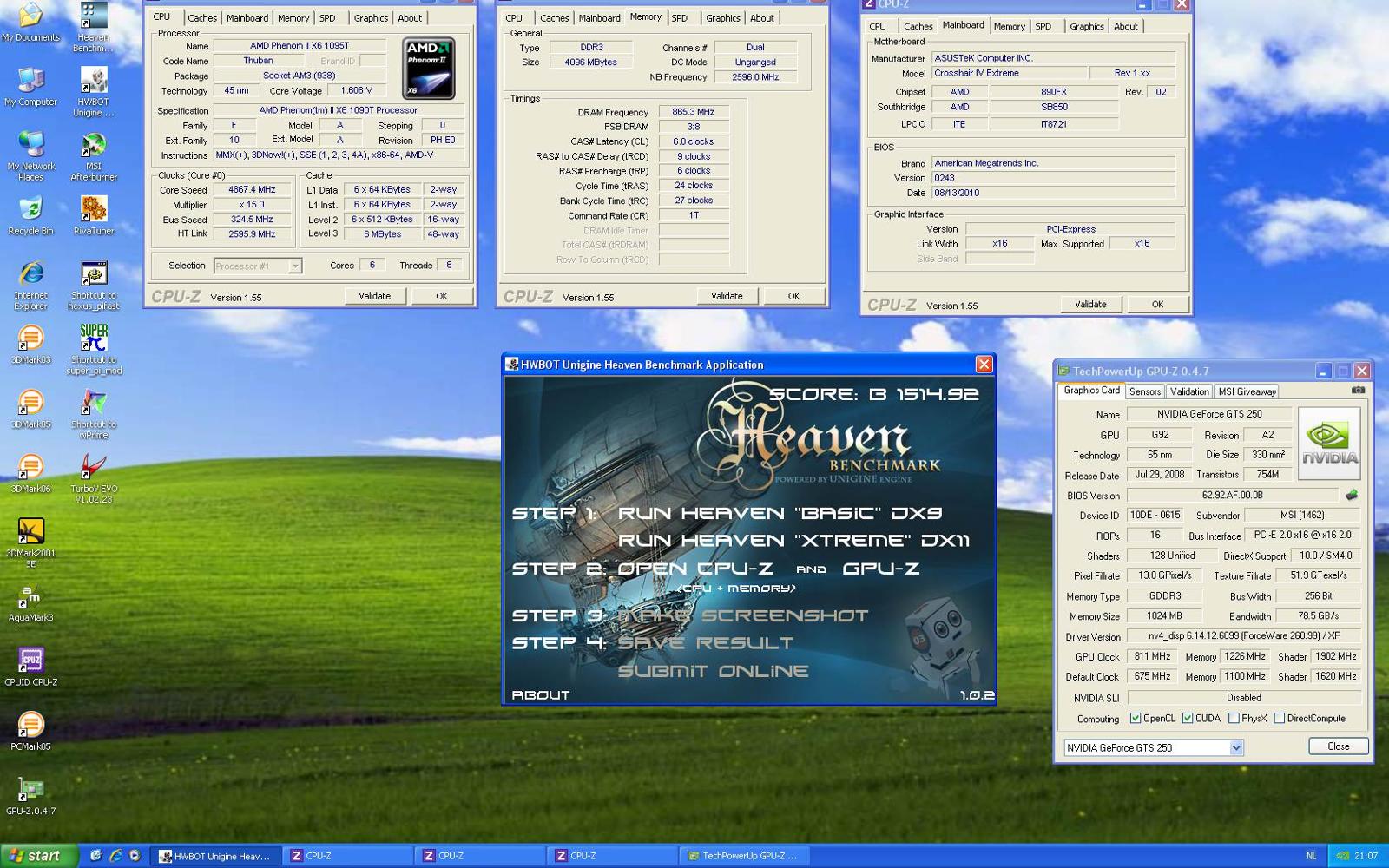The width and height of the screenshot is (1389, 868).
Task: Click GPU-Z screenshot camera icon
Action: click(x=1358, y=391)
